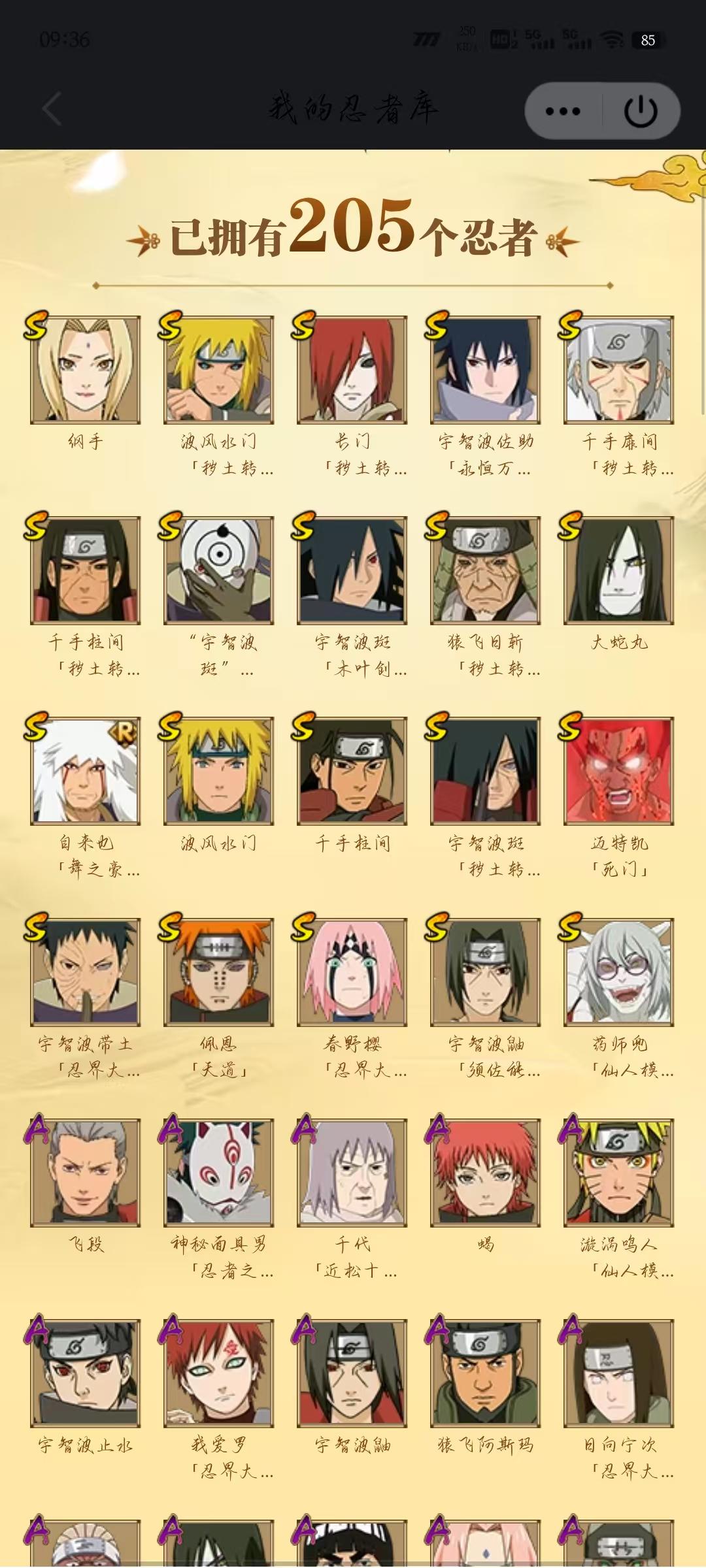Select the 纲手 ninja portrait
Image resolution: width=706 pixels, height=1568 pixels.
(86, 370)
